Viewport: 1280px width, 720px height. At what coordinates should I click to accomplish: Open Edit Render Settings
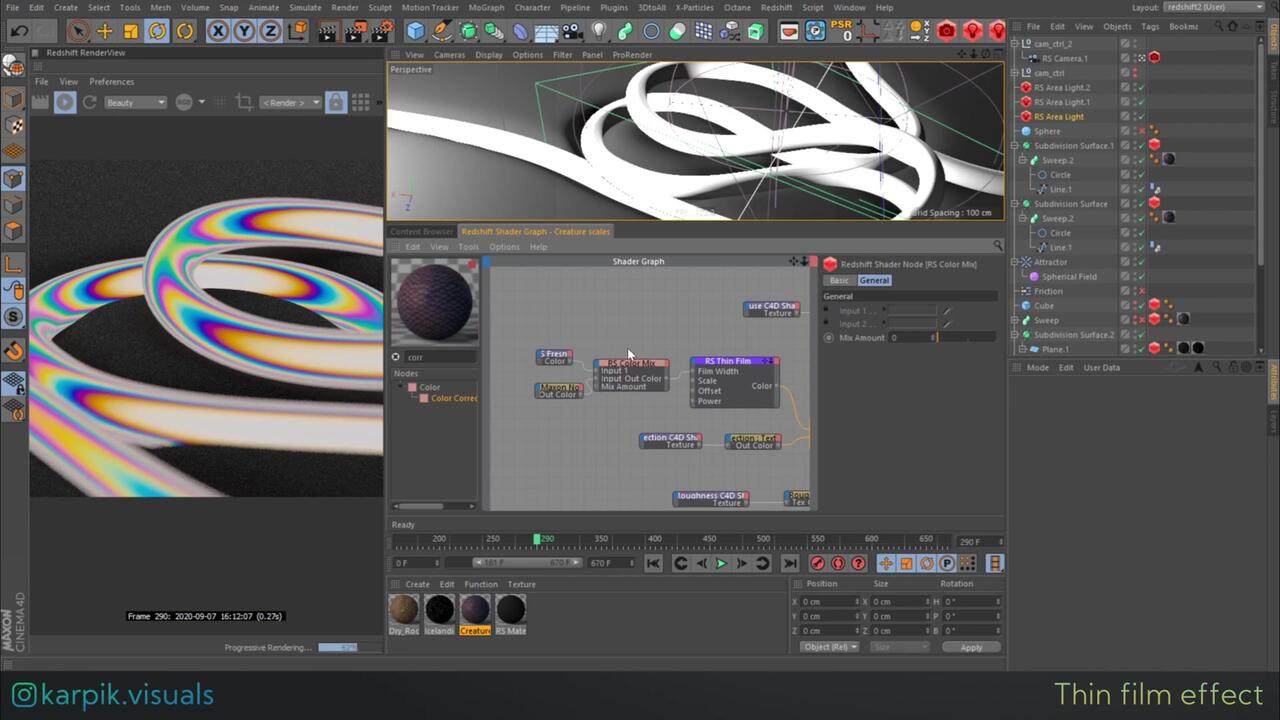380,31
